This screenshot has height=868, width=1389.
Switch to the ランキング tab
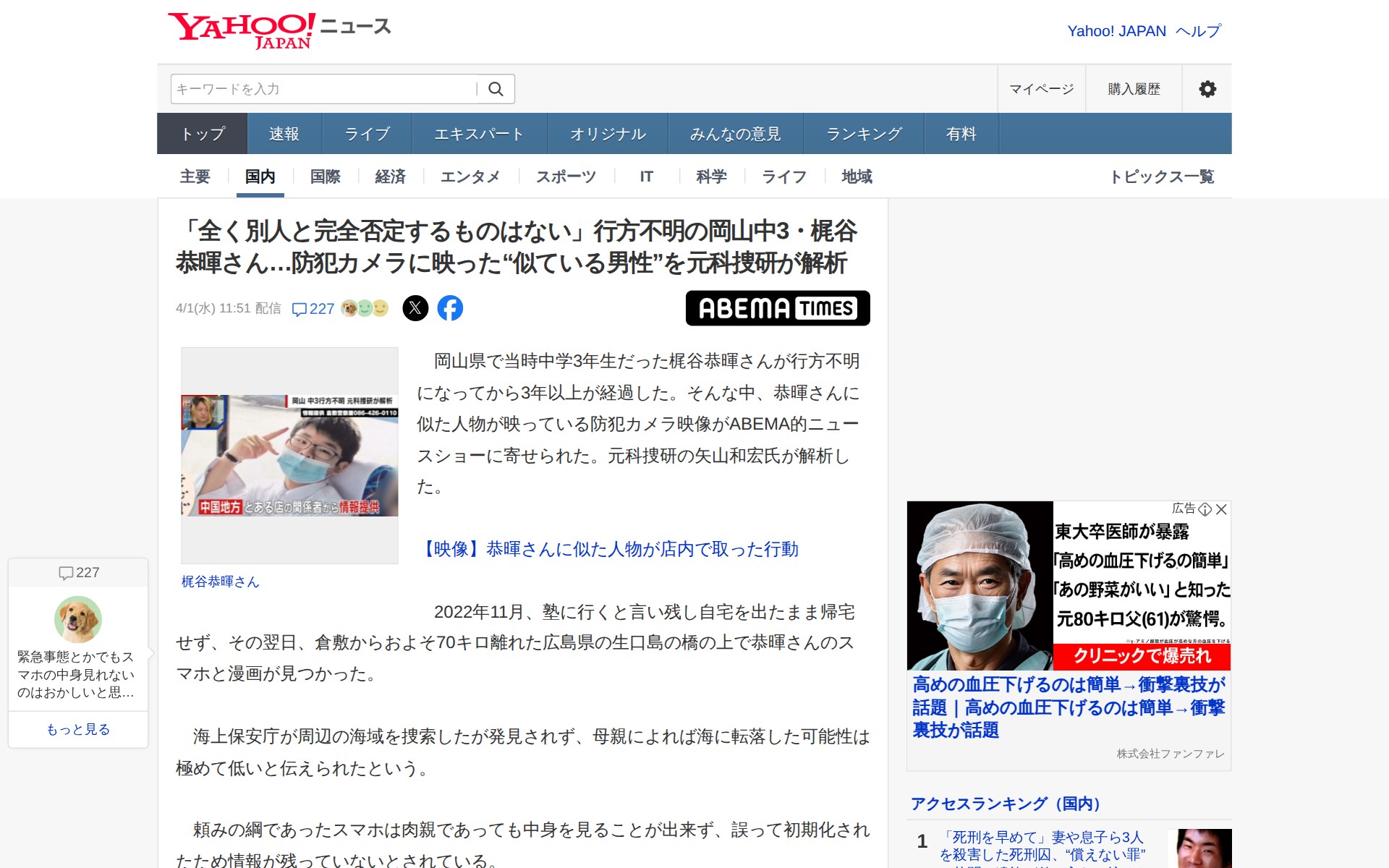pyautogui.click(x=864, y=134)
